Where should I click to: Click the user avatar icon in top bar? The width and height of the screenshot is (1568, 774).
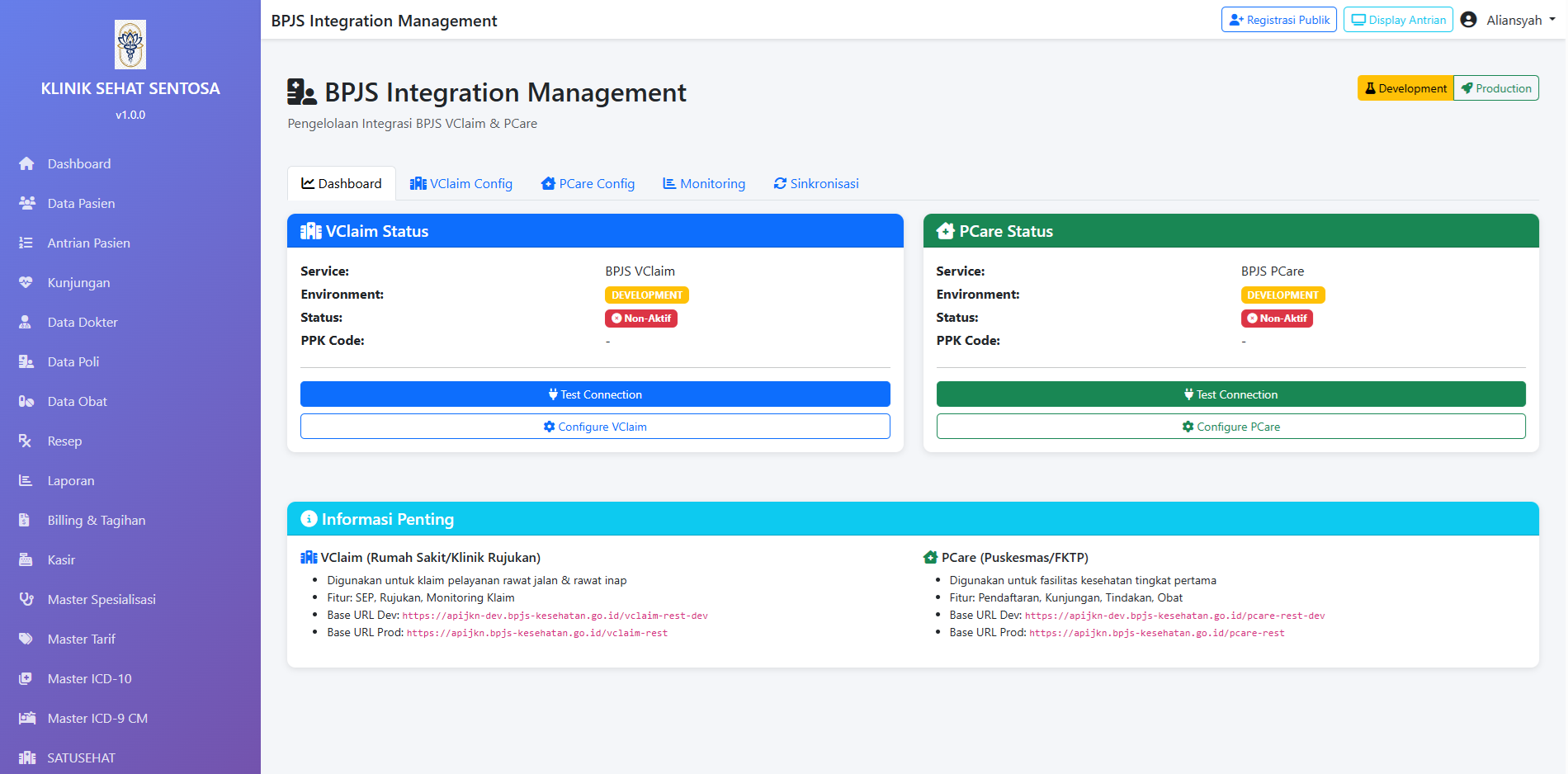click(x=1468, y=20)
